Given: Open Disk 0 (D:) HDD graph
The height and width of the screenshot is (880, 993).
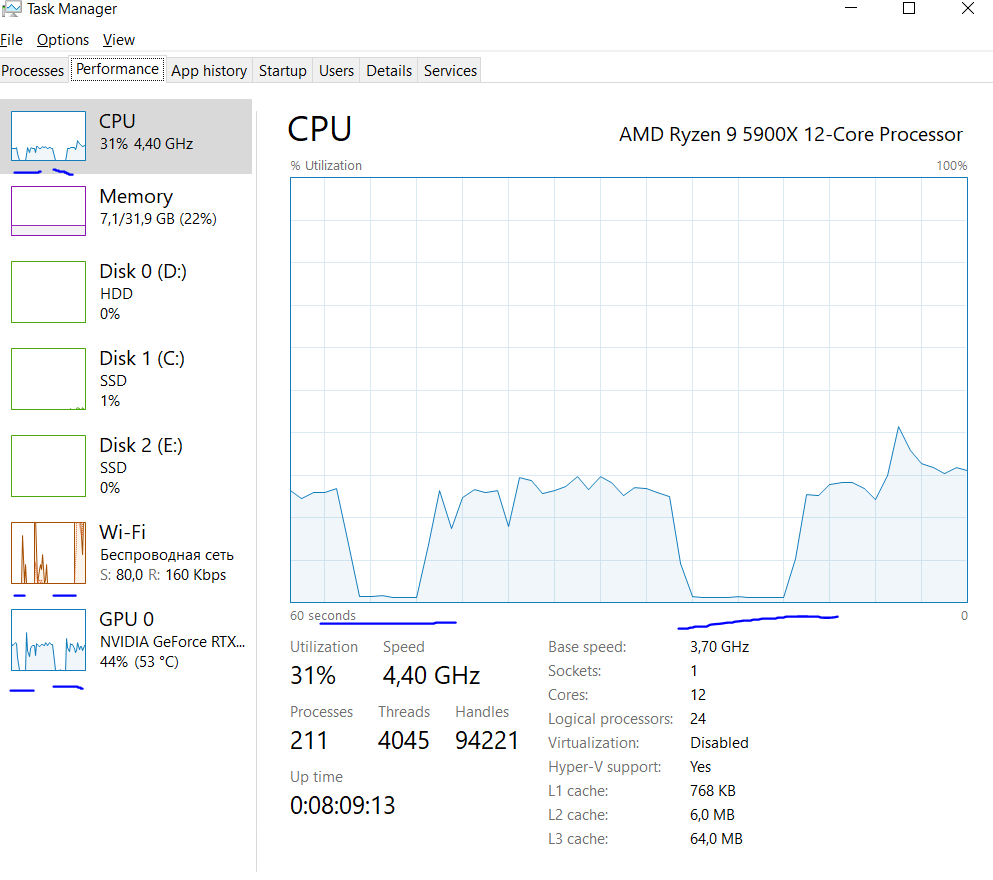Looking at the screenshot, I should point(48,292).
